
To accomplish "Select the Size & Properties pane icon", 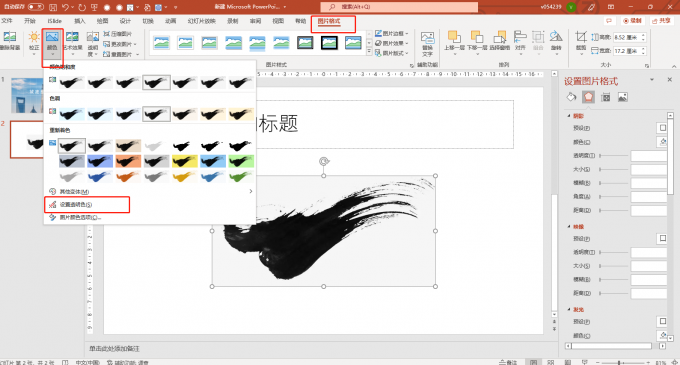I will click(x=606, y=97).
